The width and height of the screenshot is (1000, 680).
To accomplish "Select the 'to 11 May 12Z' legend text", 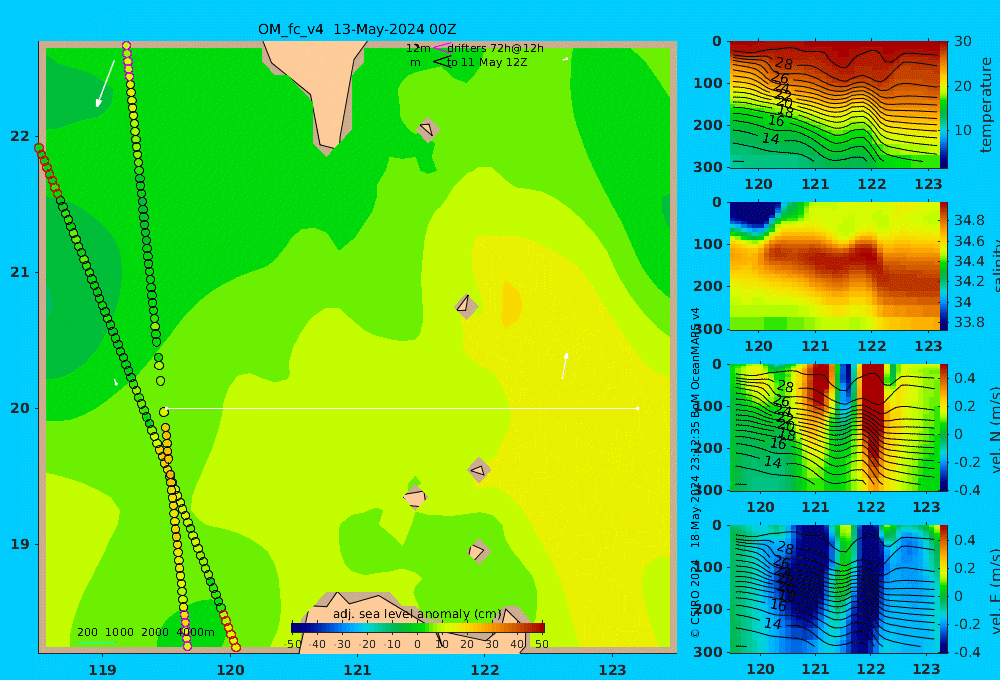I will 487,63.
